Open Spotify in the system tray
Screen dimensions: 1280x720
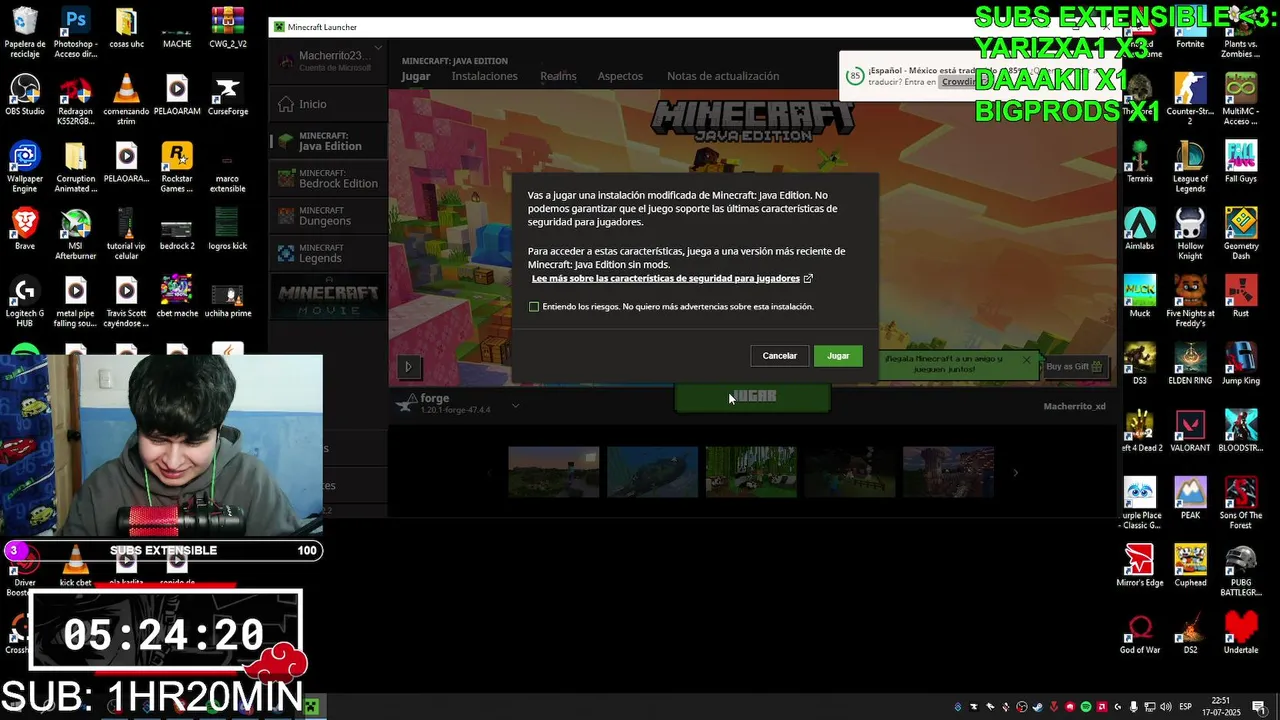click(x=1086, y=707)
